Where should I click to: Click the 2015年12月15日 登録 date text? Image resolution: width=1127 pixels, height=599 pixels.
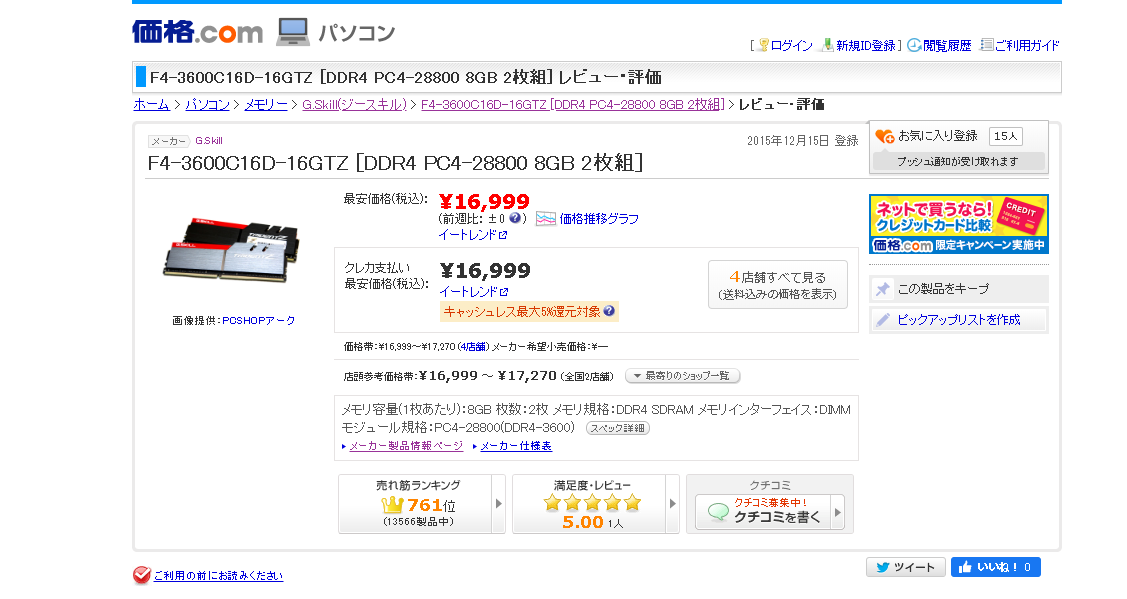click(802, 141)
